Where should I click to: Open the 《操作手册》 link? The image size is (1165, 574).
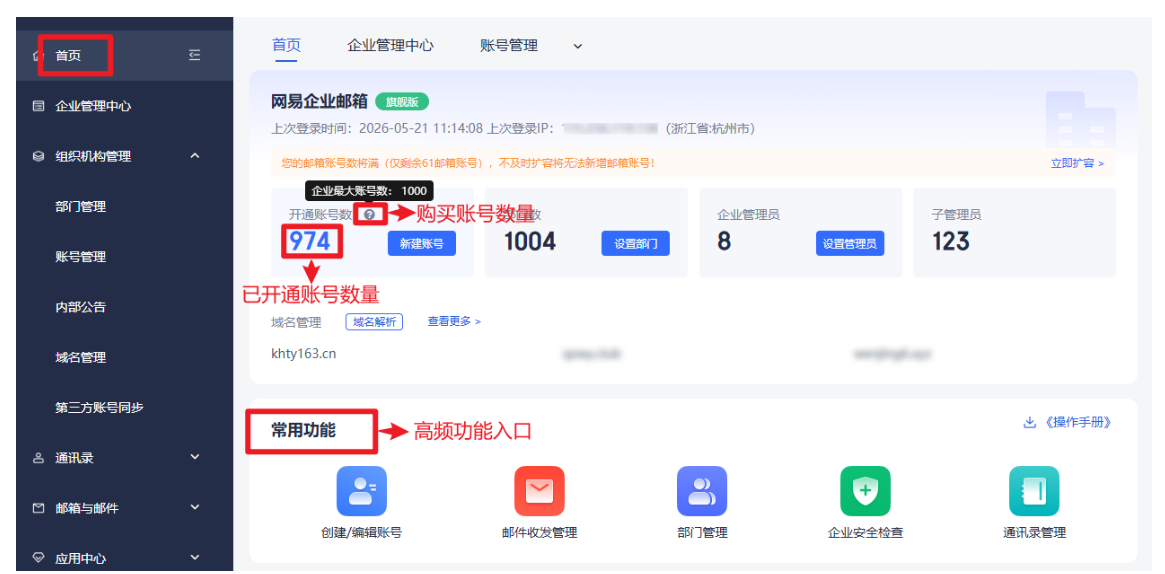[x=1077, y=423]
